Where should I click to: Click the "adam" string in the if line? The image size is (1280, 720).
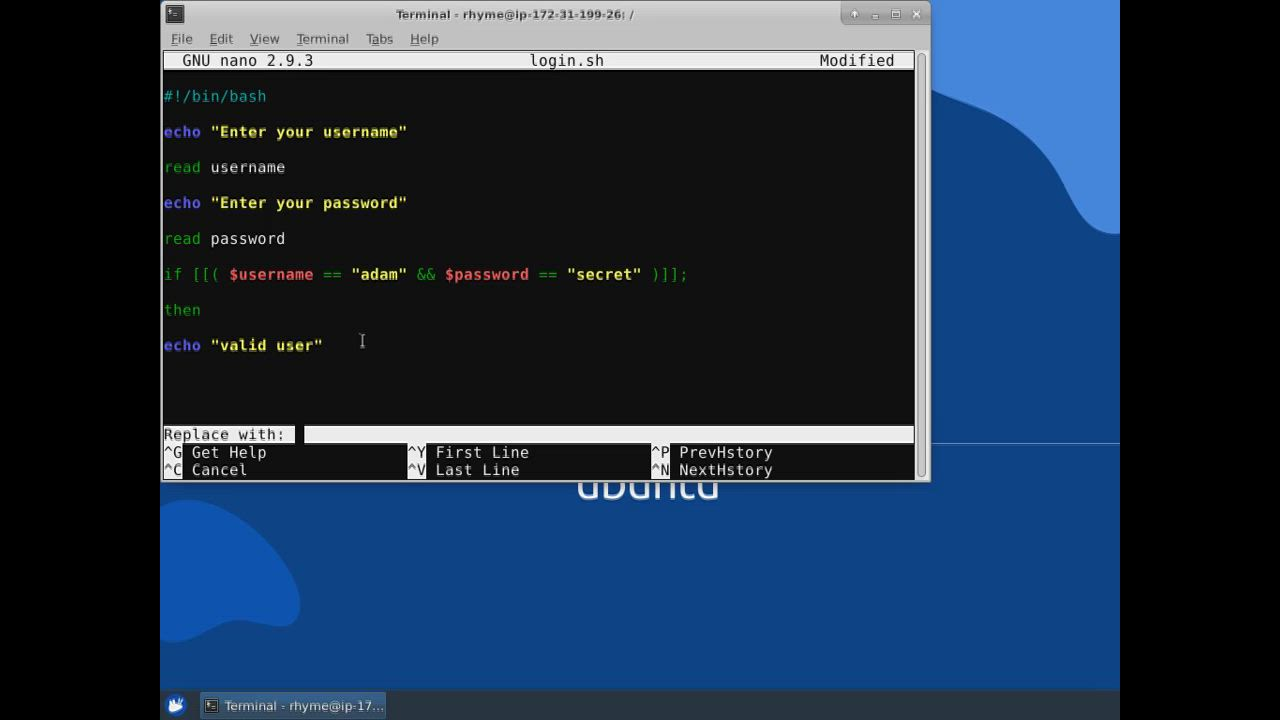click(x=379, y=274)
